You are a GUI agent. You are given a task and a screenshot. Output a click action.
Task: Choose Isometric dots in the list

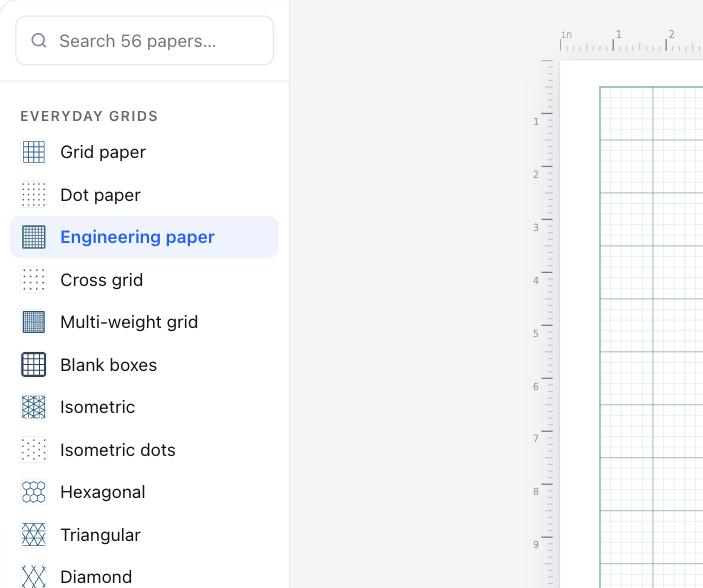point(144,449)
